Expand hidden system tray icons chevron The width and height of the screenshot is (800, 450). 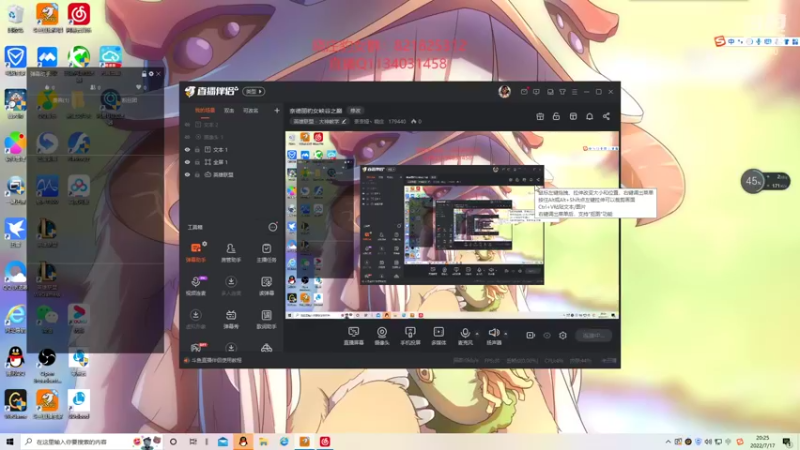(x=668, y=442)
